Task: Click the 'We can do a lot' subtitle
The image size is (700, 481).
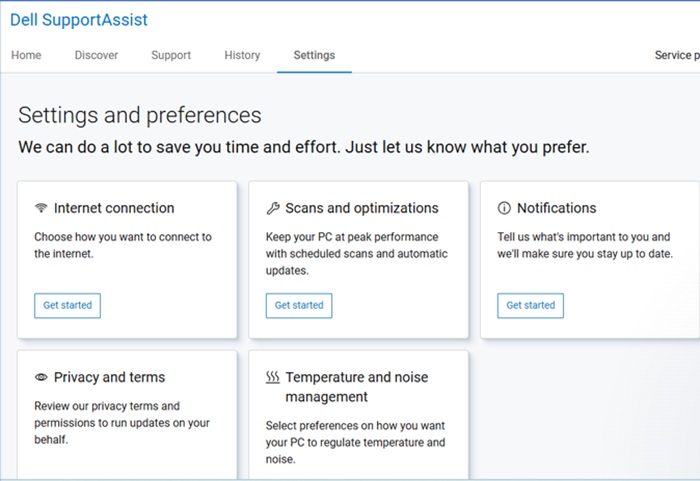Action: click(304, 147)
